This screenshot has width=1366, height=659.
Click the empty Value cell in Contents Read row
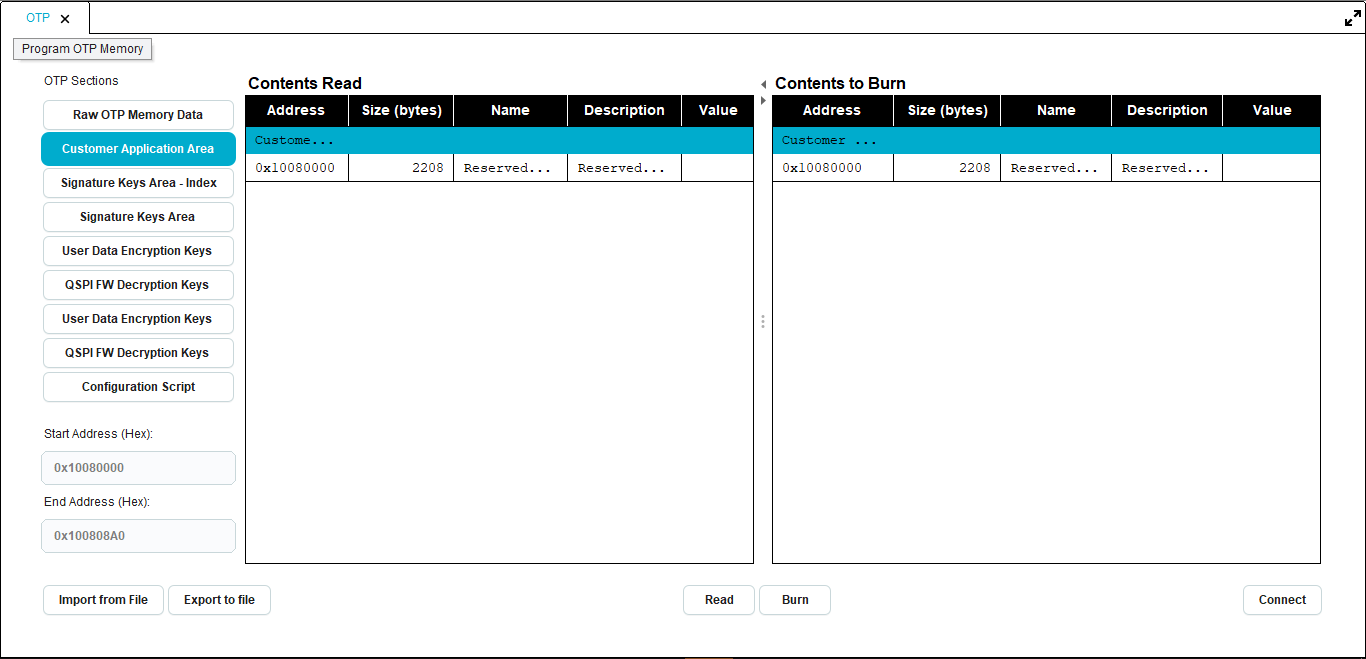pos(717,168)
